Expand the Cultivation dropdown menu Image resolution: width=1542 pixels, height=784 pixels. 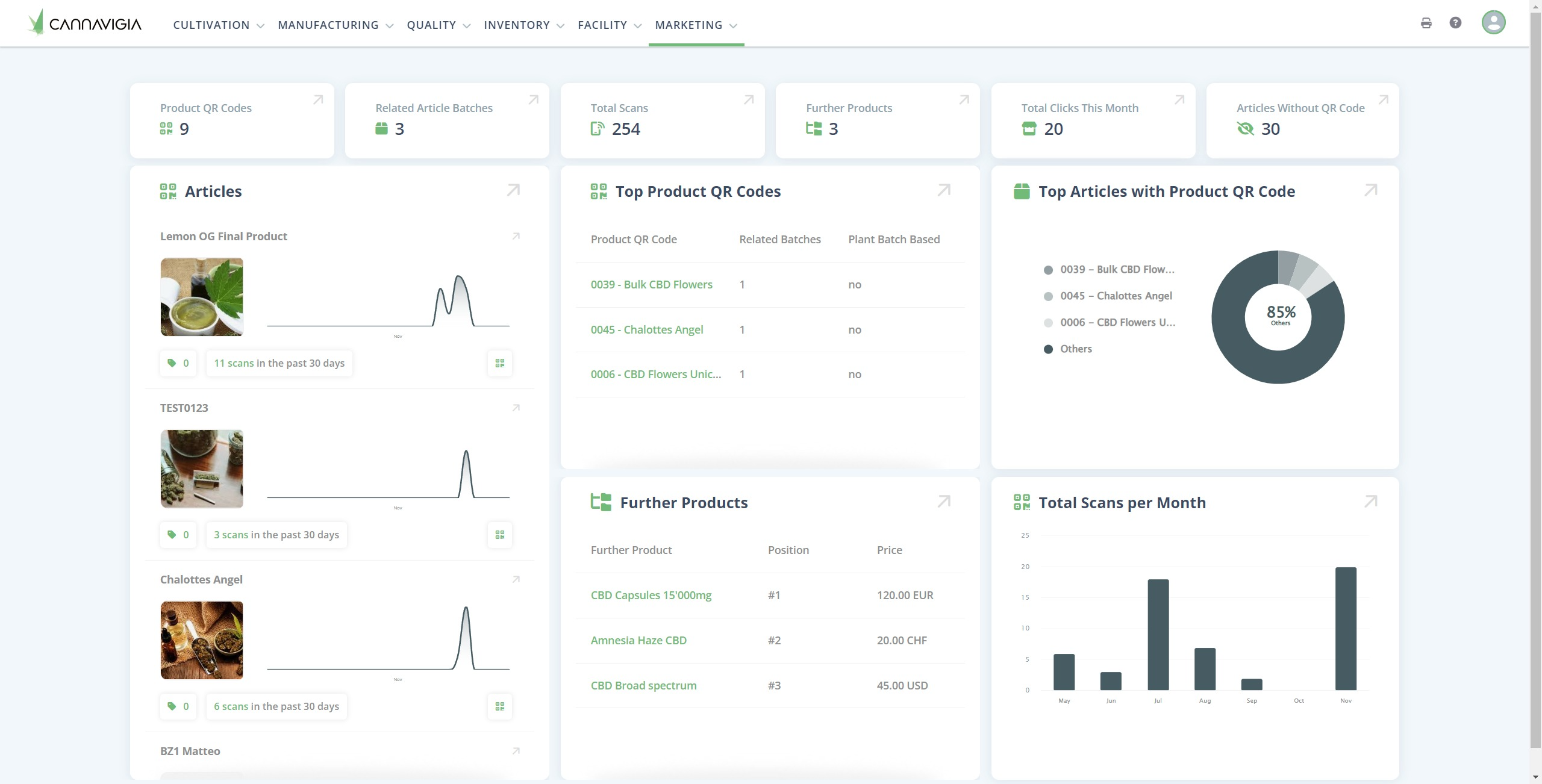(218, 25)
